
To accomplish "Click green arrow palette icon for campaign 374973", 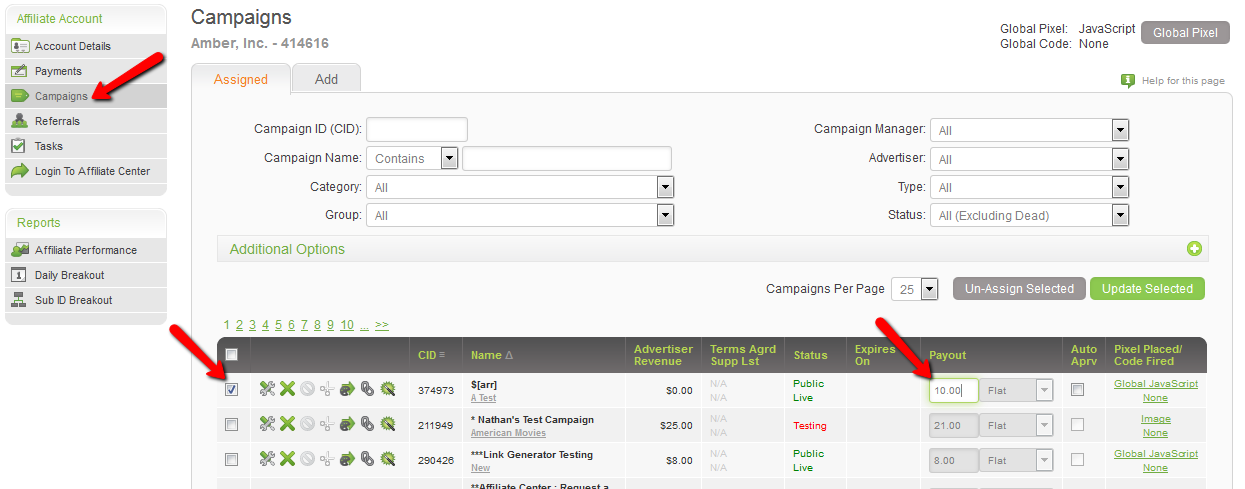I will pyautogui.click(x=347, y=390).
